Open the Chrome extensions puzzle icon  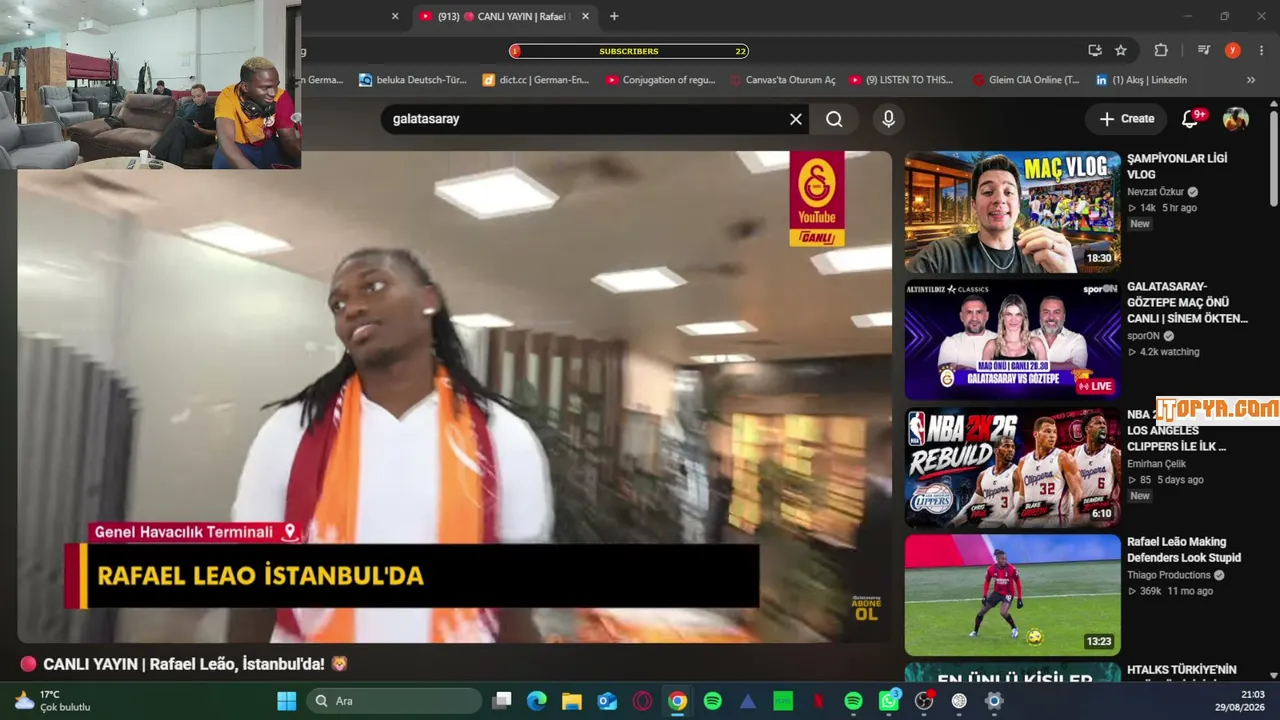1161,51
